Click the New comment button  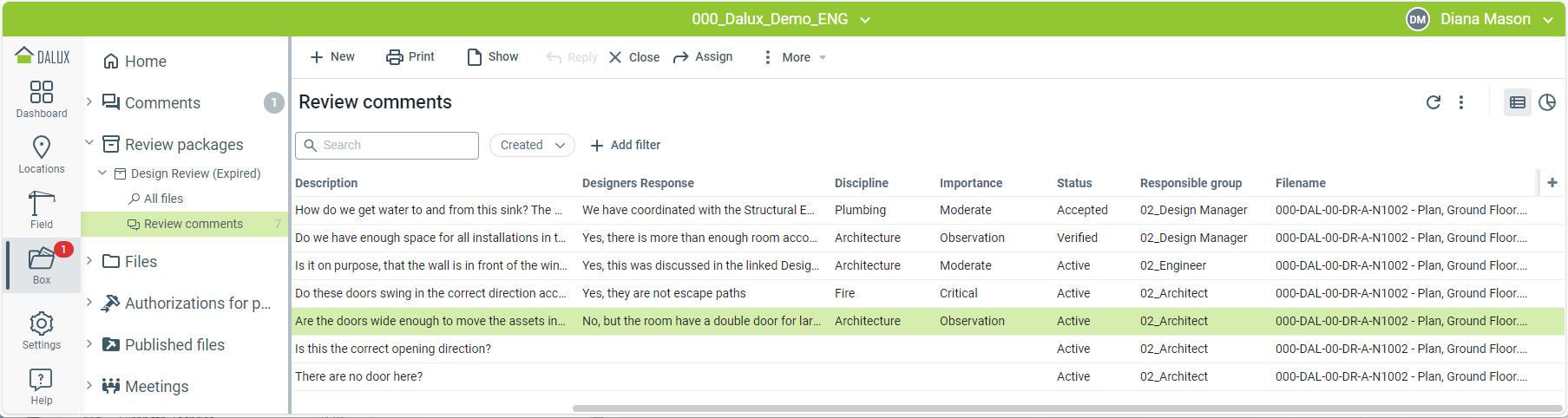tap(331, 57)
